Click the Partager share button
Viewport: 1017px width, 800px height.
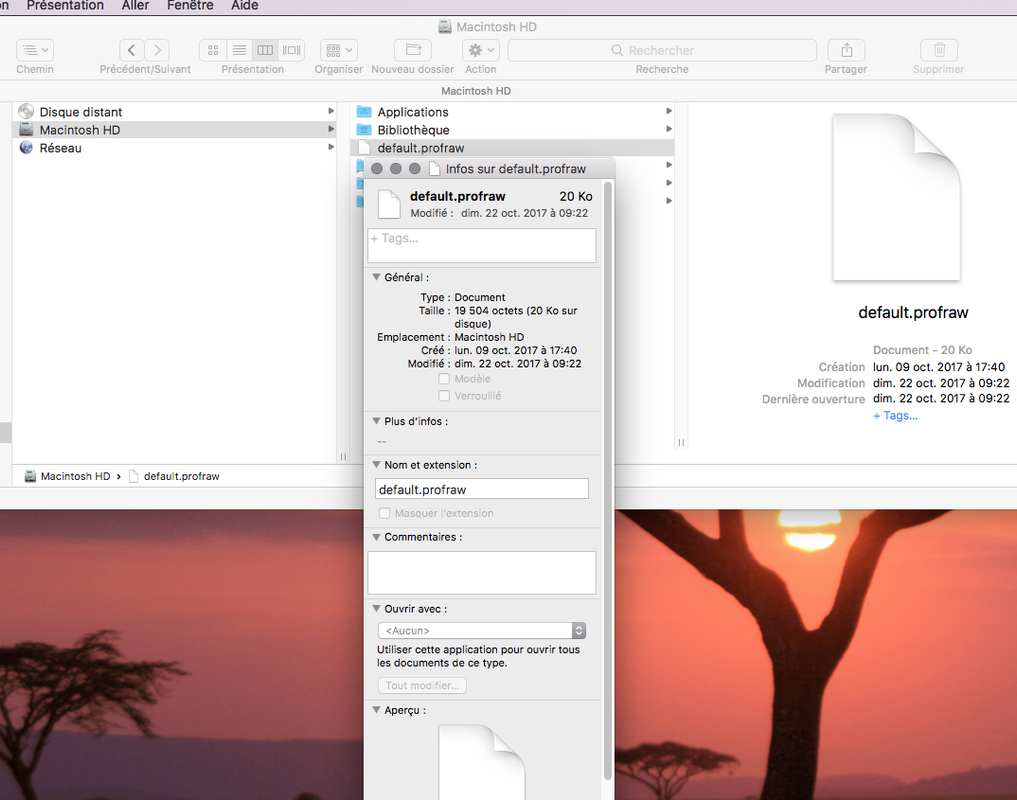[x=846, y=50]
